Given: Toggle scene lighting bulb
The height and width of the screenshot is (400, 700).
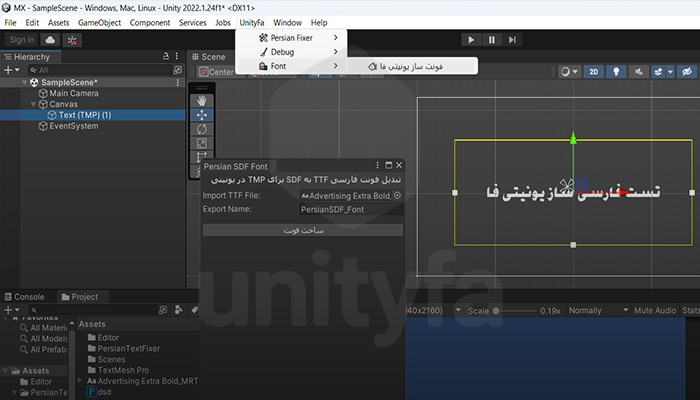Looking at the screenshot, I should click(x=616, y=71).
